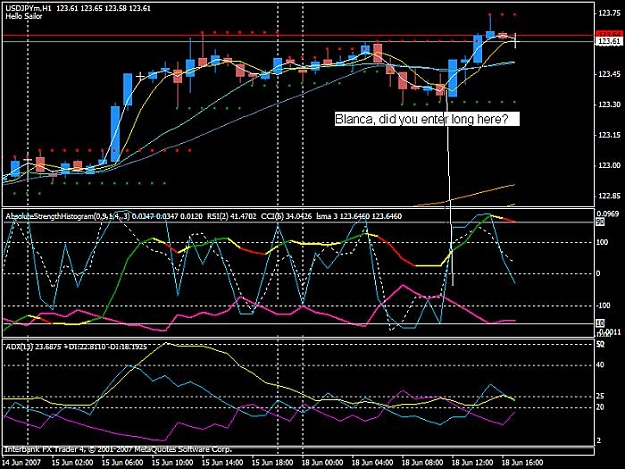625x469 pixels.
Task: Click the '18 Jun 08:00' time axis label
Action: 423,463
